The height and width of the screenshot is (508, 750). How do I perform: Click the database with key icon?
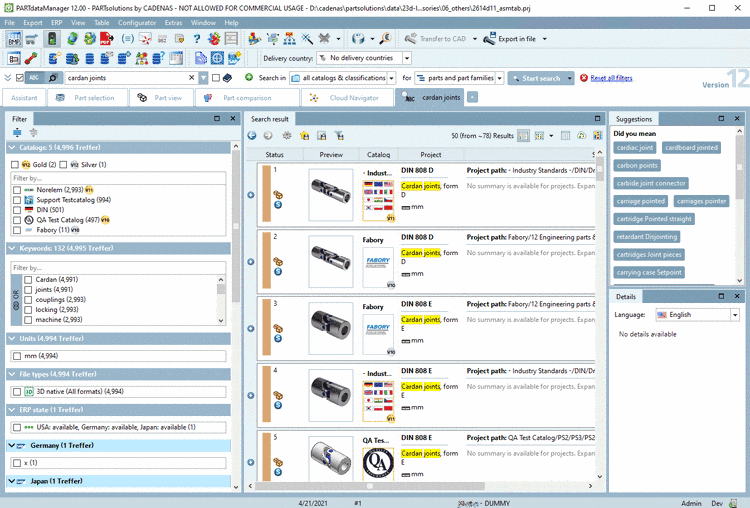(x=55, y=58)
